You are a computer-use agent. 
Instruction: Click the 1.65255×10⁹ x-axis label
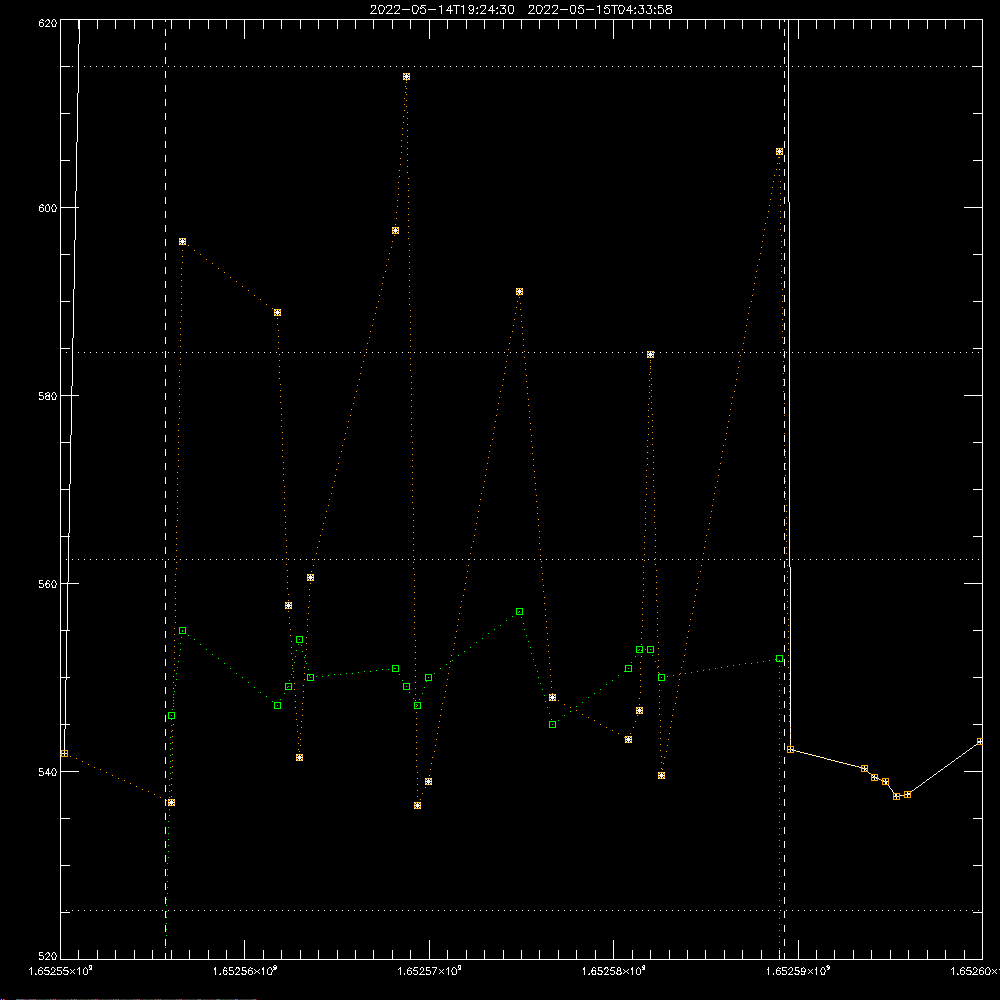click(x=61, y=971)
